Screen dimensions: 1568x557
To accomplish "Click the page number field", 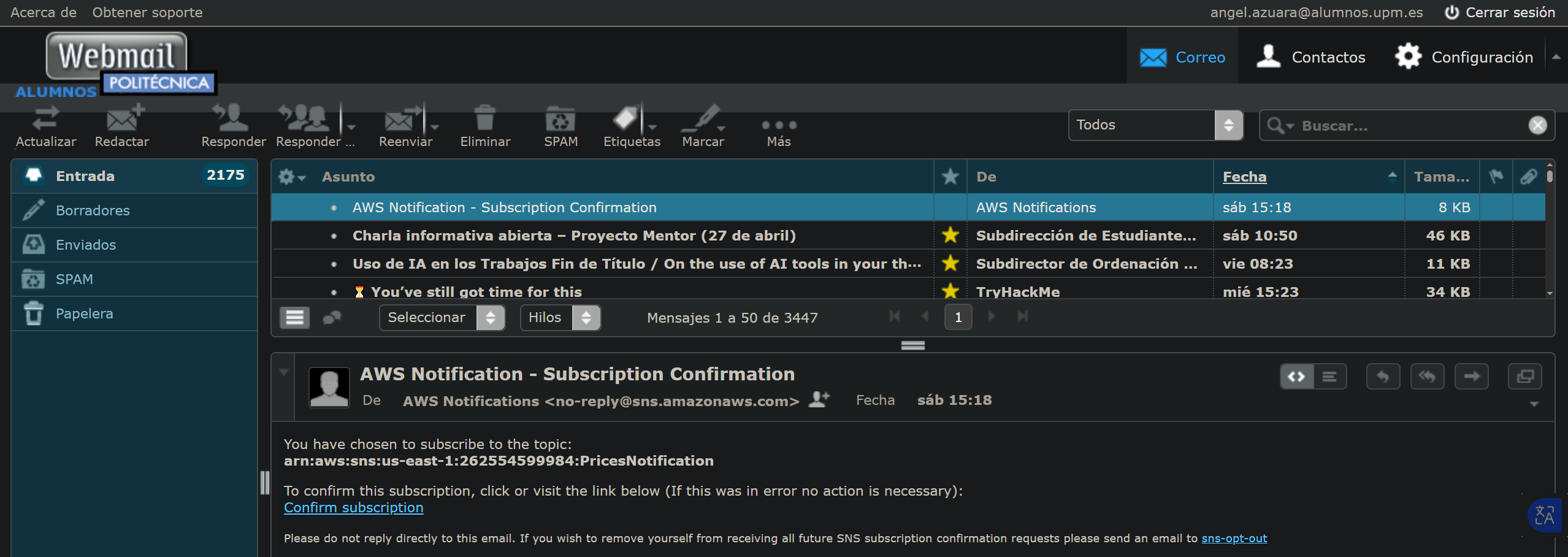I will pyautogui.click(x=958, y=317).
